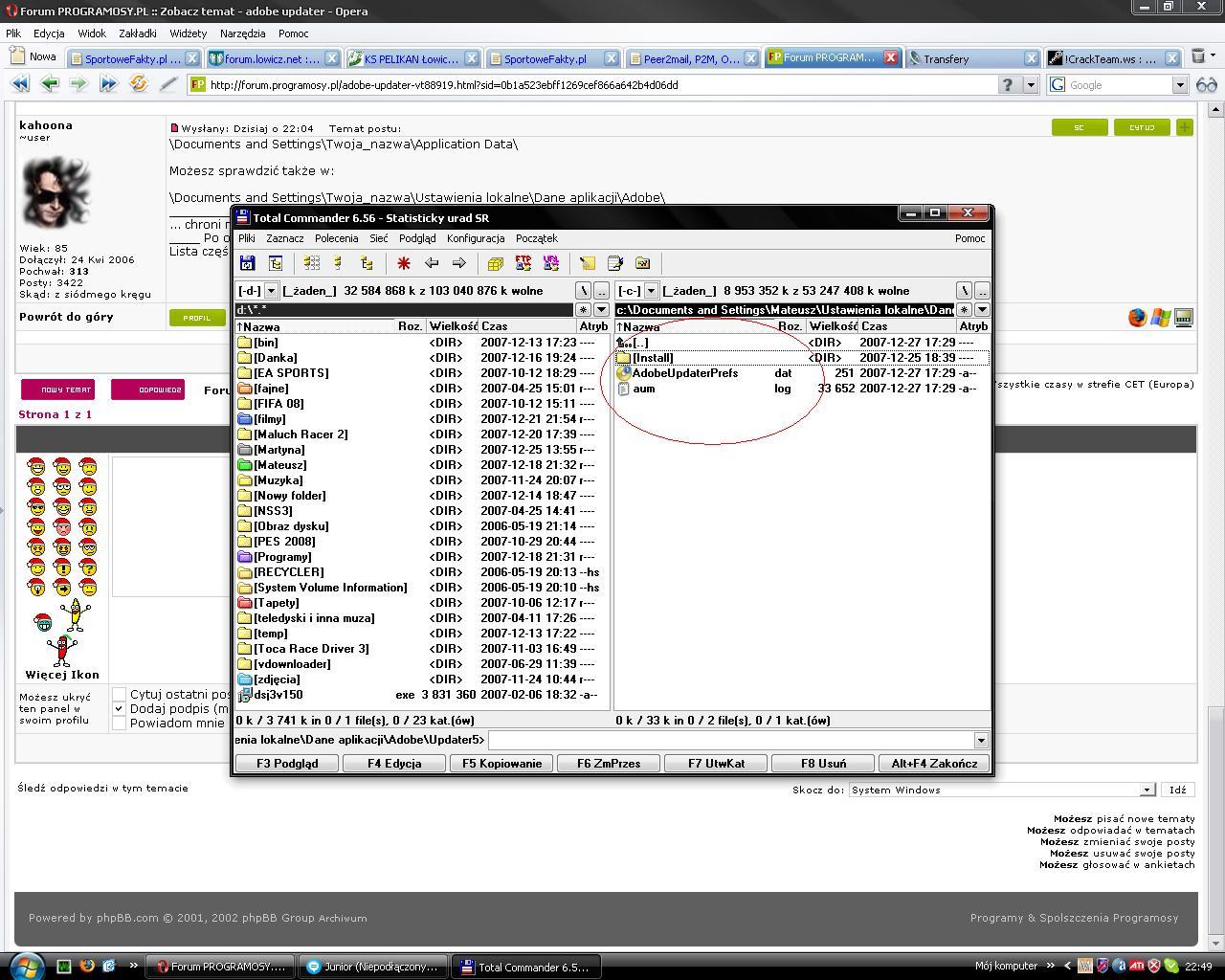Image resolution: width=1225 pixels, height=980 pixels.
Task: Click the Opera forward arrow icon
Action: coord(78,84)
